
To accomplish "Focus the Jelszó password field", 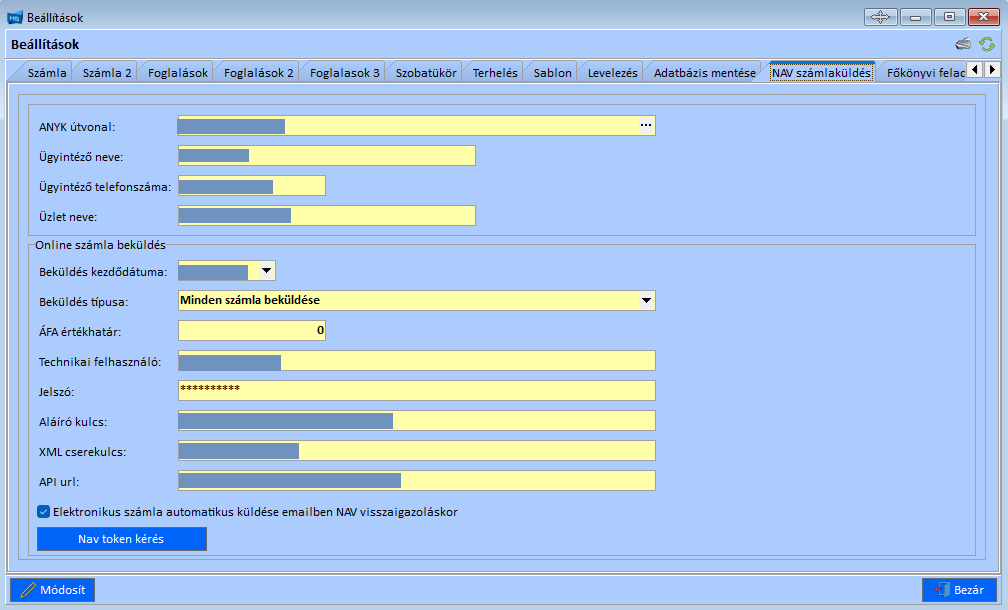I will (x=416, y=390).
